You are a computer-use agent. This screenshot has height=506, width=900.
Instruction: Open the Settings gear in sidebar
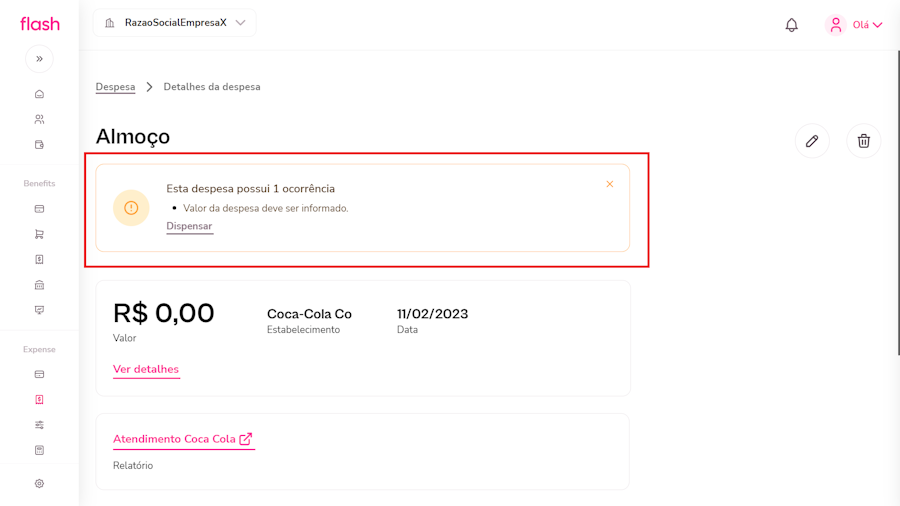coord(39,484)
